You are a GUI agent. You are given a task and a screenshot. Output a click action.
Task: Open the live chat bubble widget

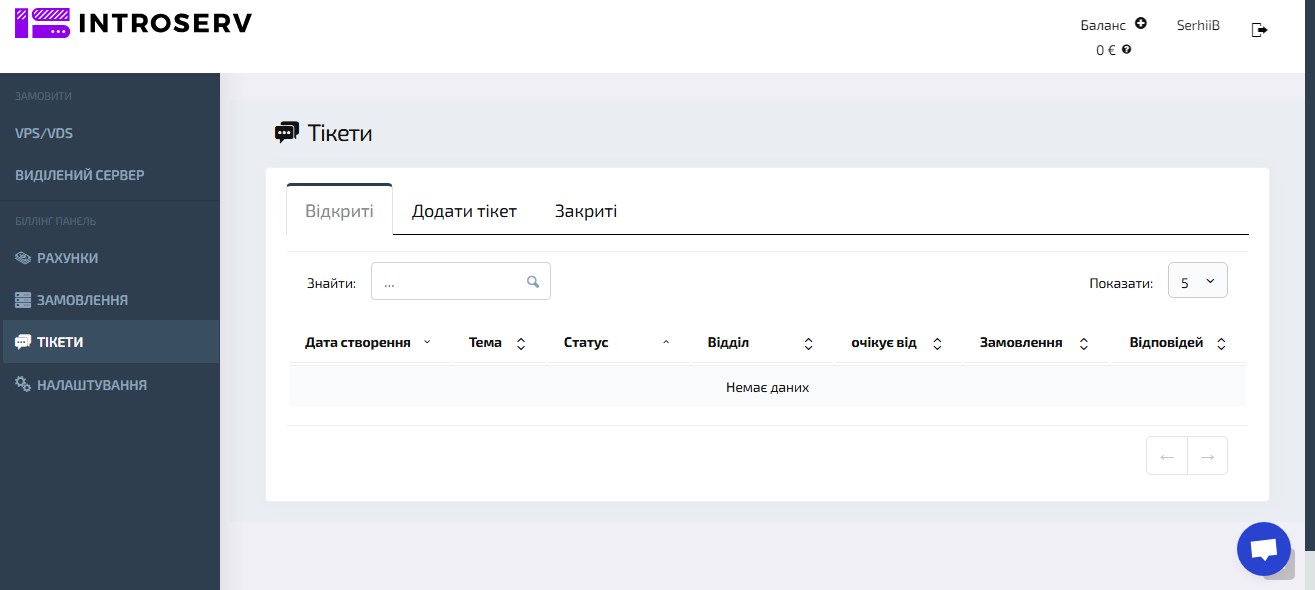pos(1263,549)
